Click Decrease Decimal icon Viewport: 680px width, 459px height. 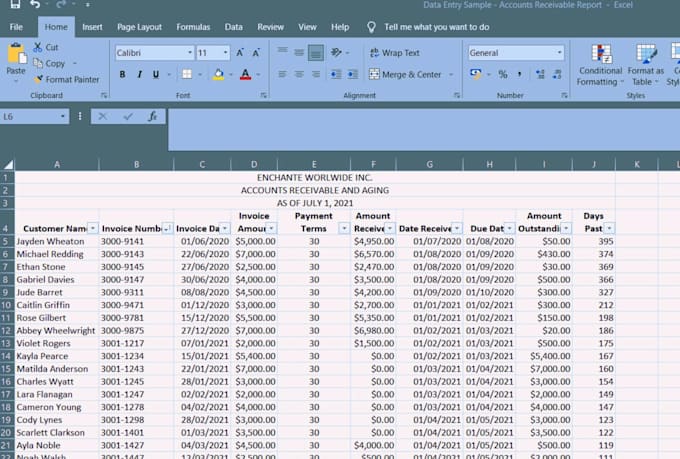557,75
